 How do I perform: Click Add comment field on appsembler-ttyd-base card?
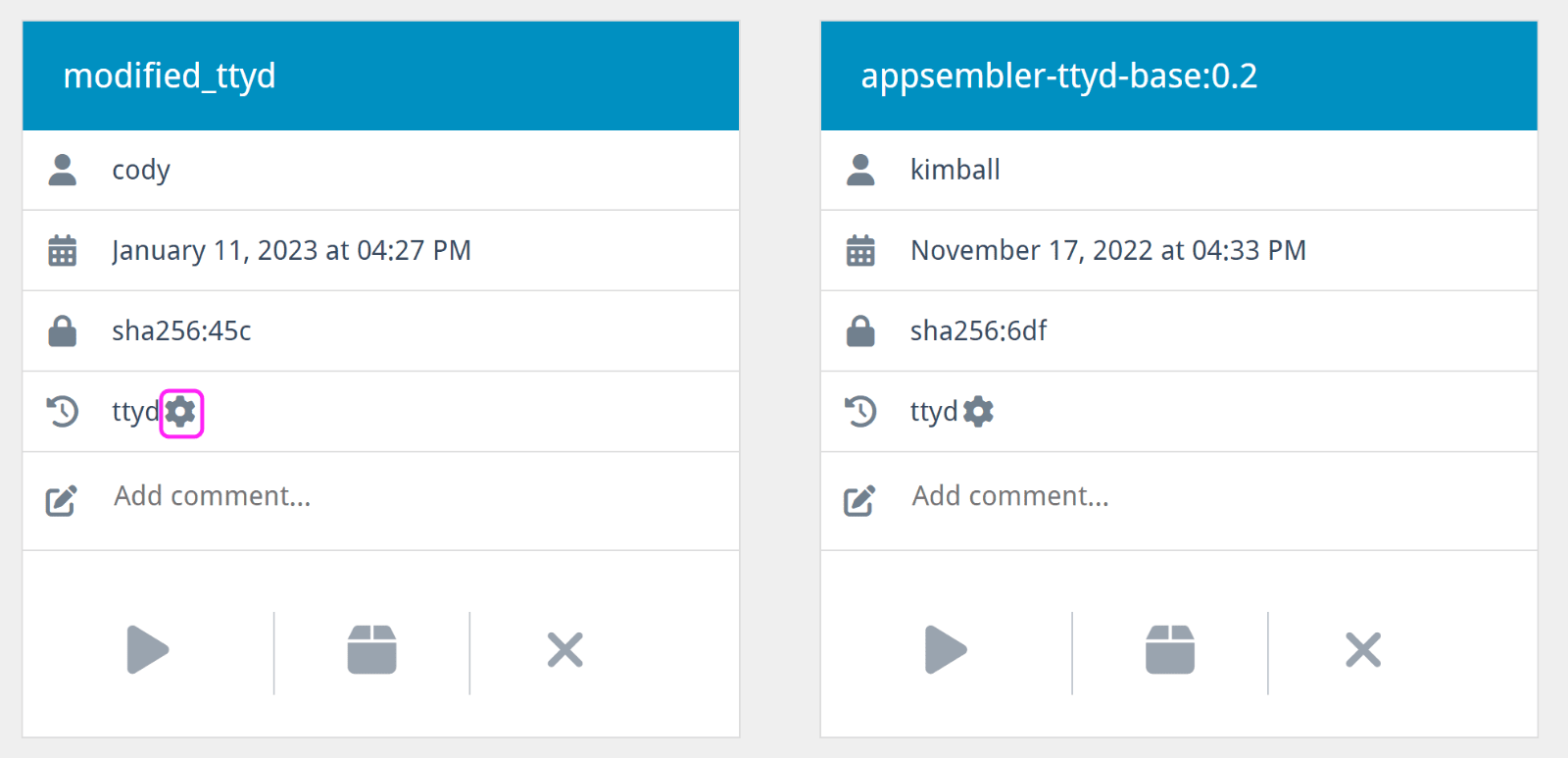1010,496
